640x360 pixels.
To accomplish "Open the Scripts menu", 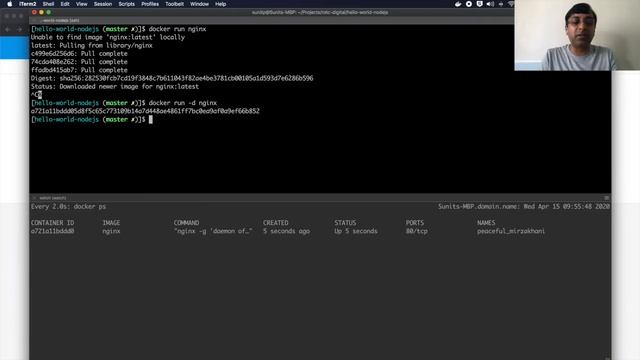I will click(x=127, y=4).
